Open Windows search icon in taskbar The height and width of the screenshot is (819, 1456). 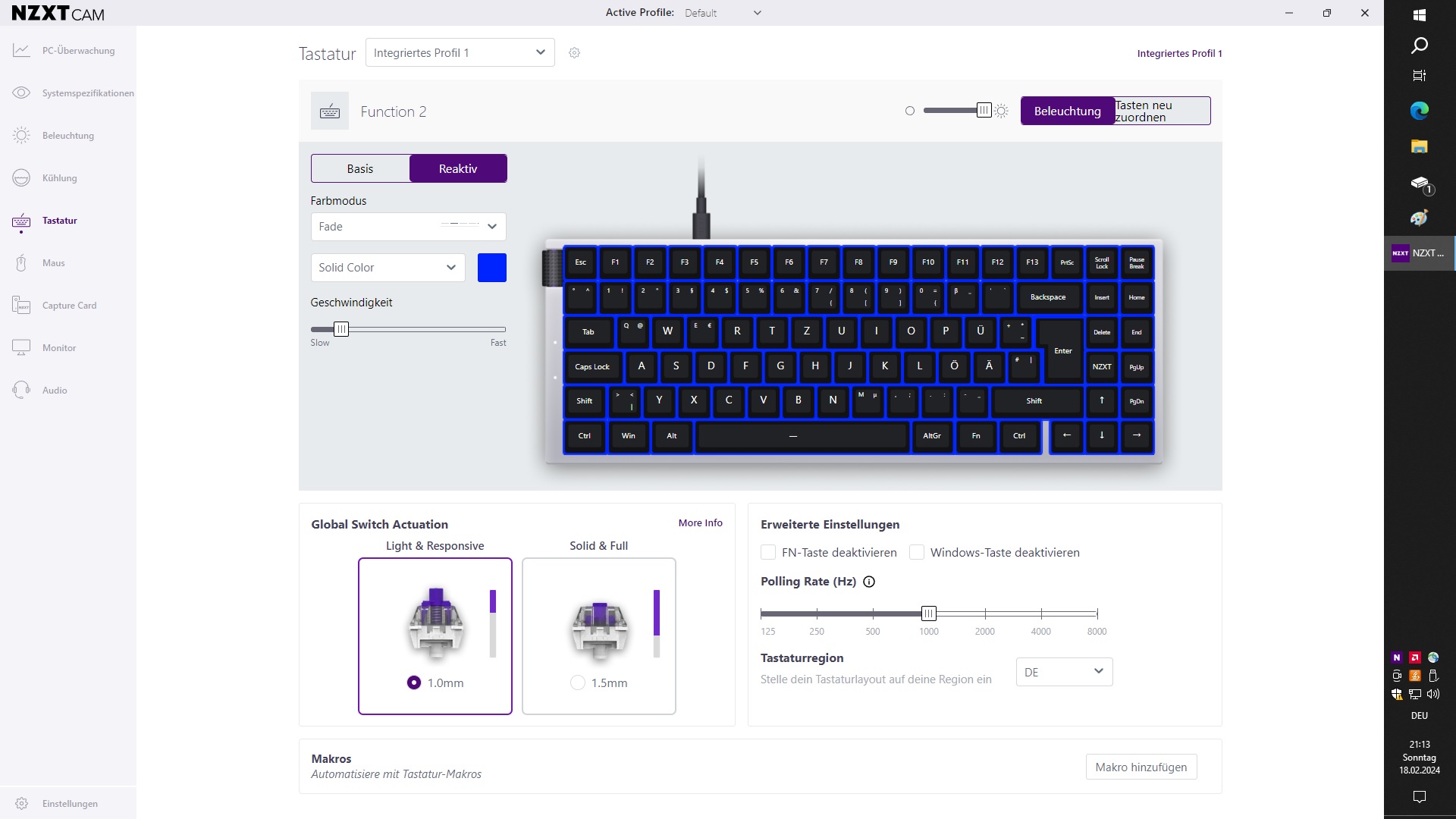point(1420,45)
